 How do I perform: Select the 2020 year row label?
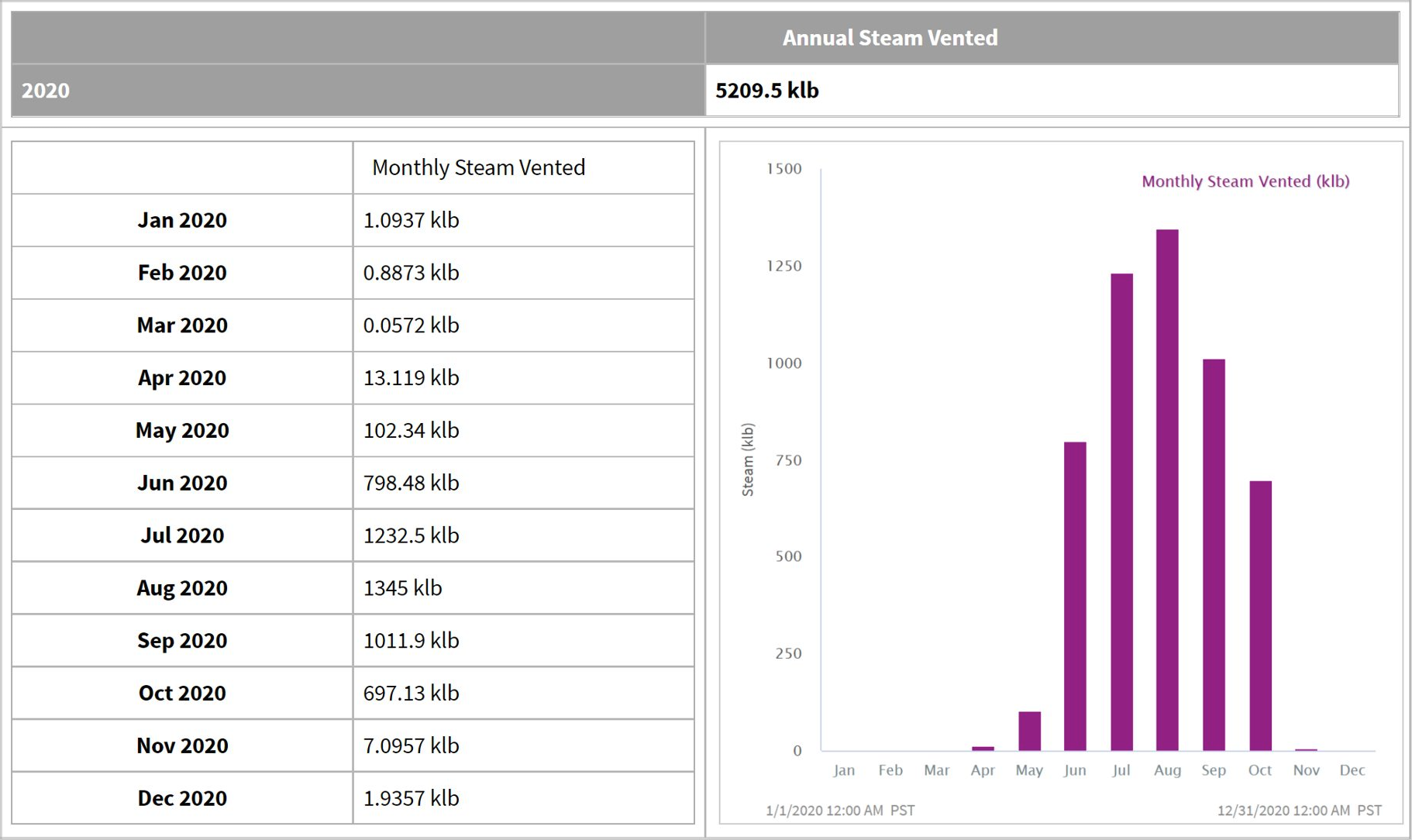coord(46,90)
